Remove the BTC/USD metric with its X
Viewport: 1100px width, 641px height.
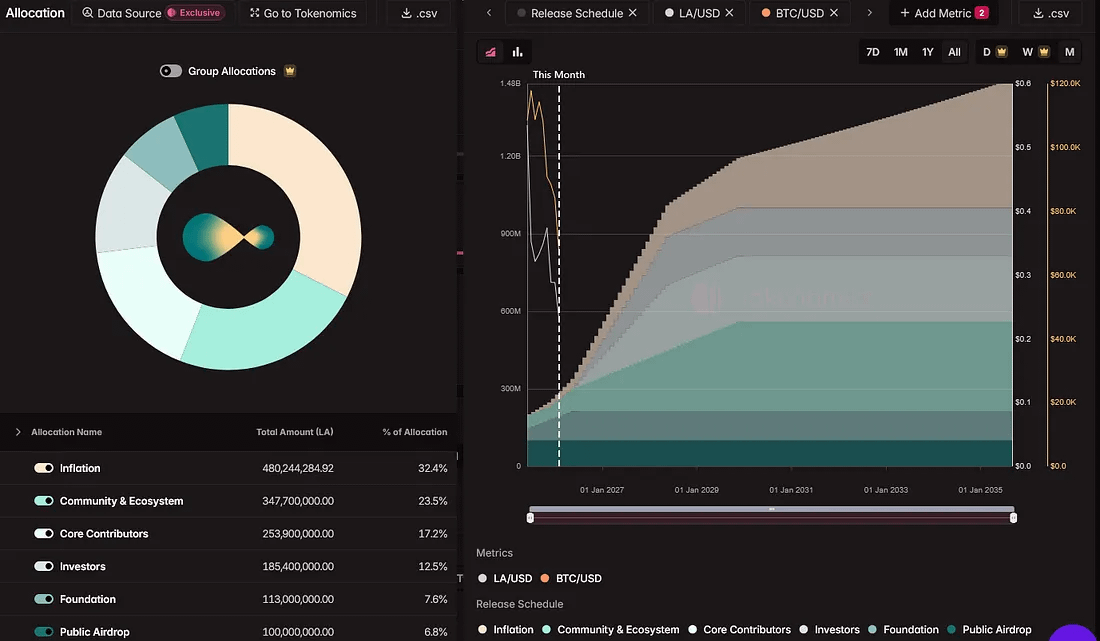(x=833, y=13)
